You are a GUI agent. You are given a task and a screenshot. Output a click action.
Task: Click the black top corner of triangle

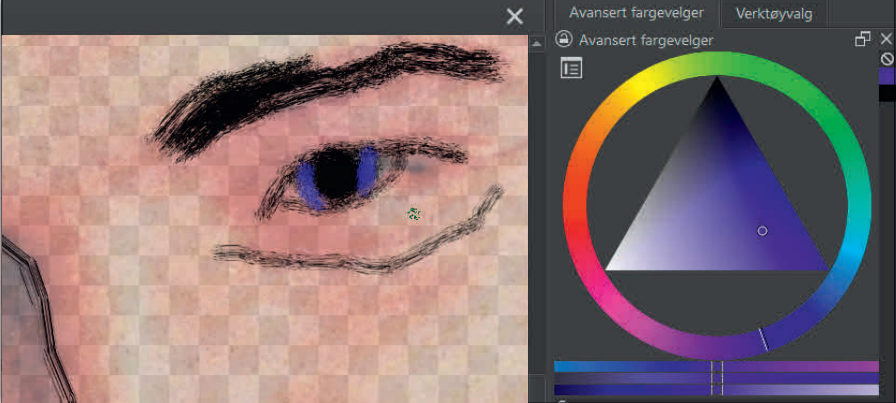(x=717, y=81)
